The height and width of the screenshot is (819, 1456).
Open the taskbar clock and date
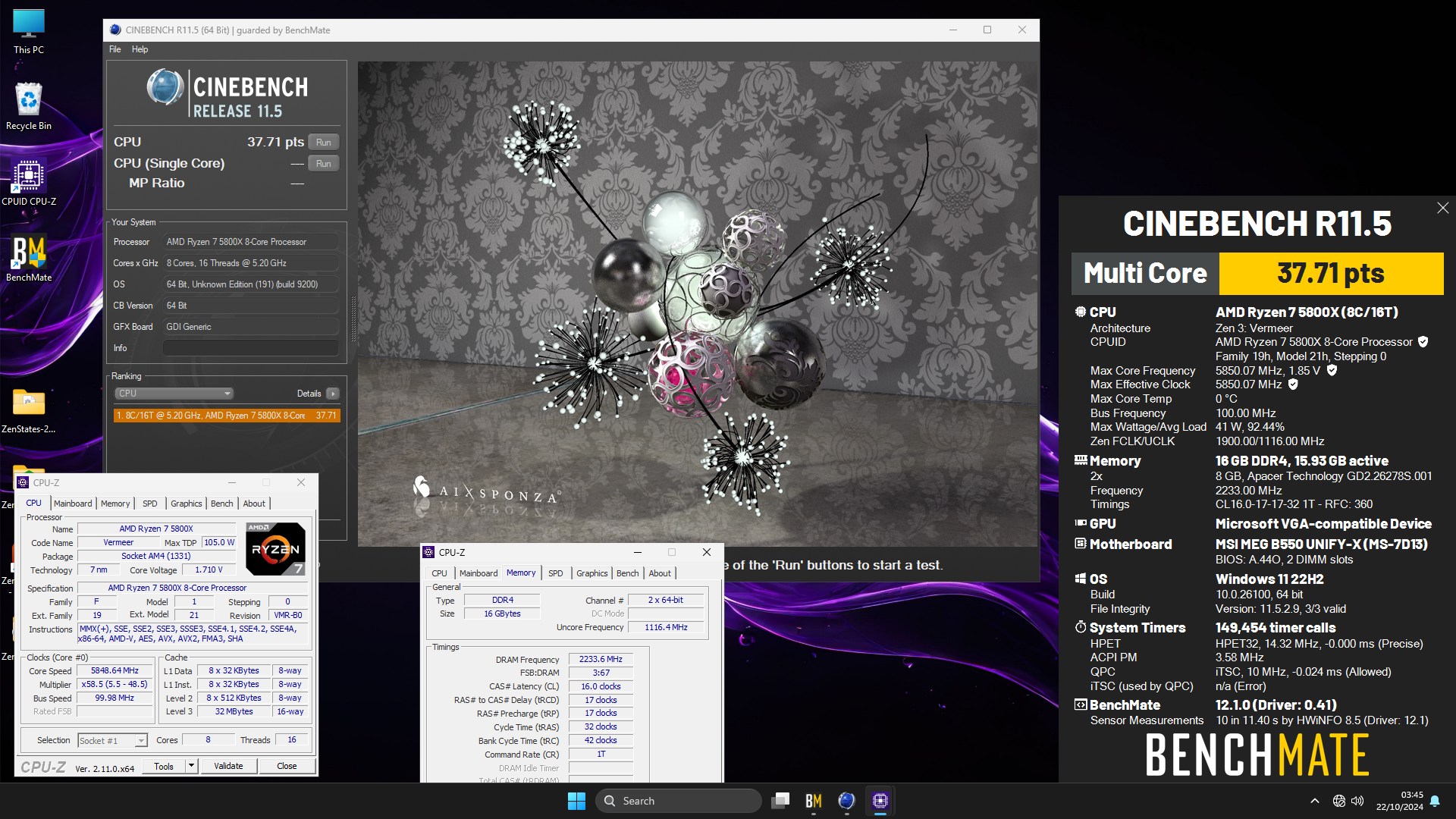click(x=1399, y=801)
